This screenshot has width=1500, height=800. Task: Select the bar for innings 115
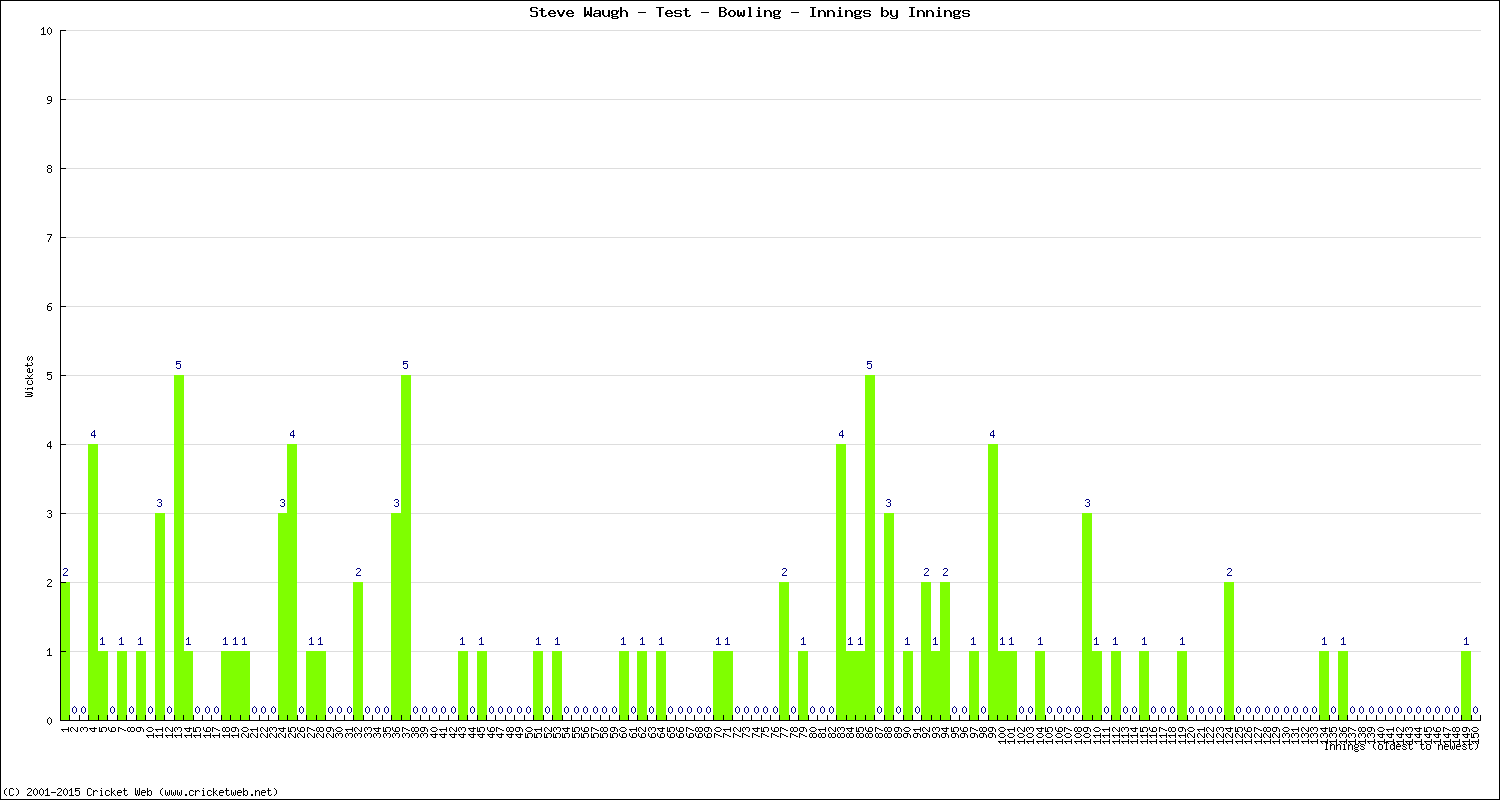pos(1144,685)
